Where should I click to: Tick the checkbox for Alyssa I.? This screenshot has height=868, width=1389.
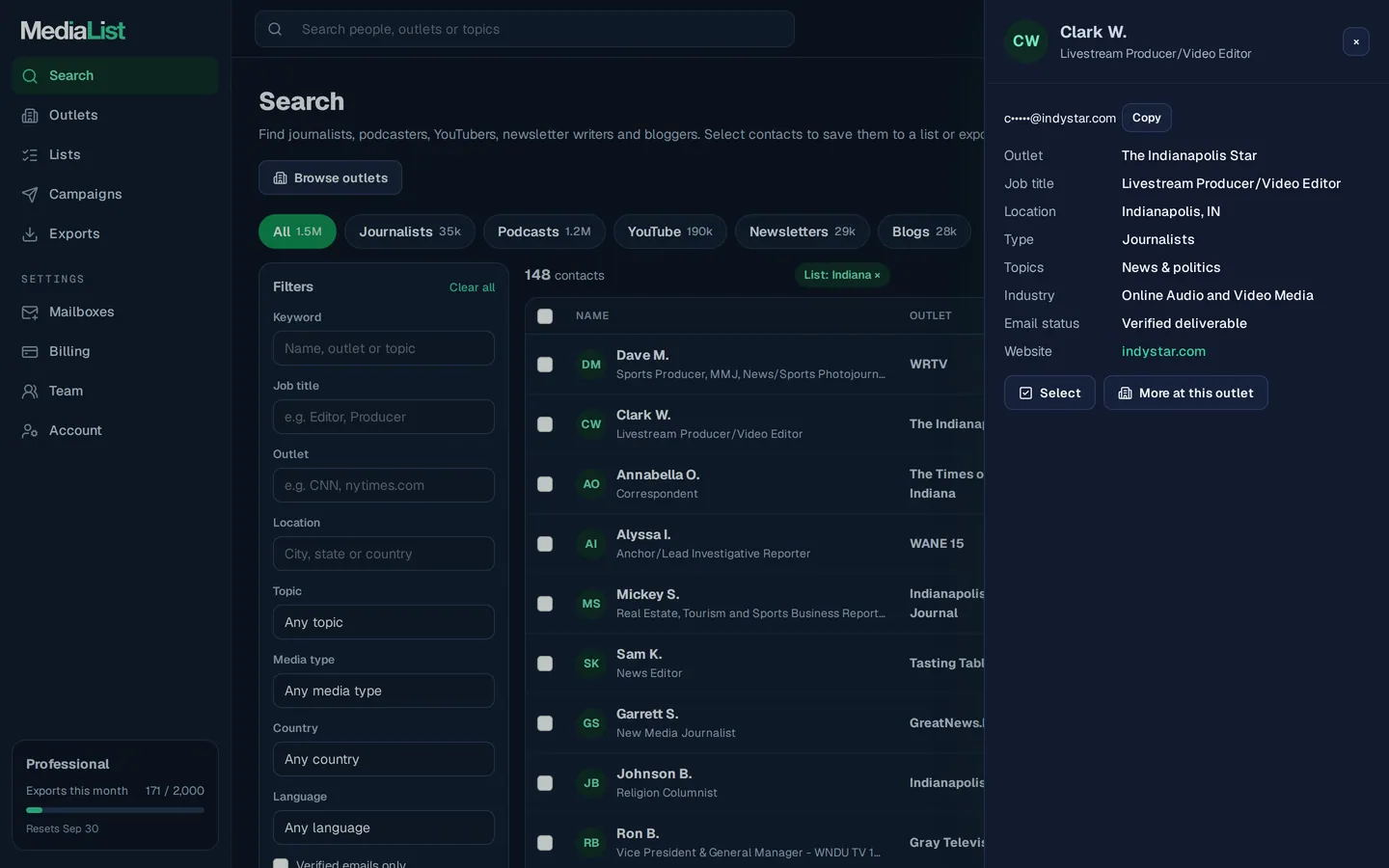[x=545, y=544]
